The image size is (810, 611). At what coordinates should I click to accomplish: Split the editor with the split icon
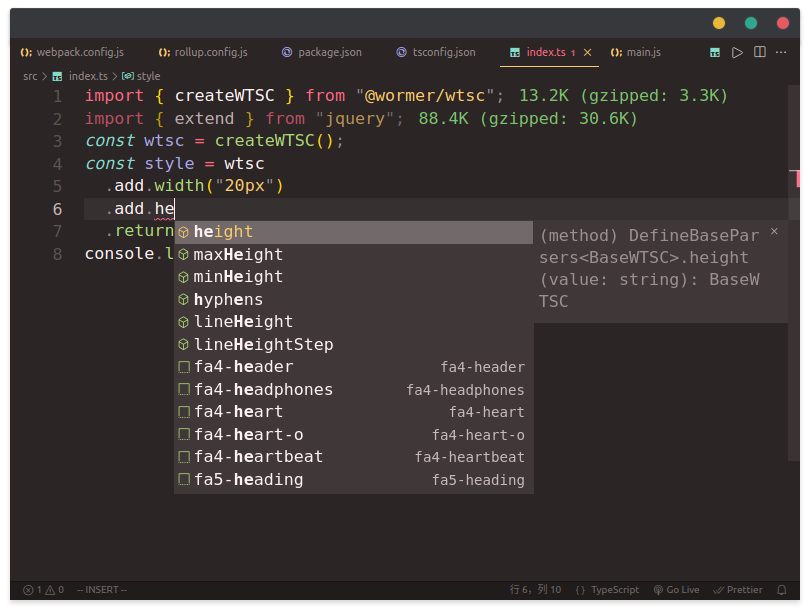point(759,52)
